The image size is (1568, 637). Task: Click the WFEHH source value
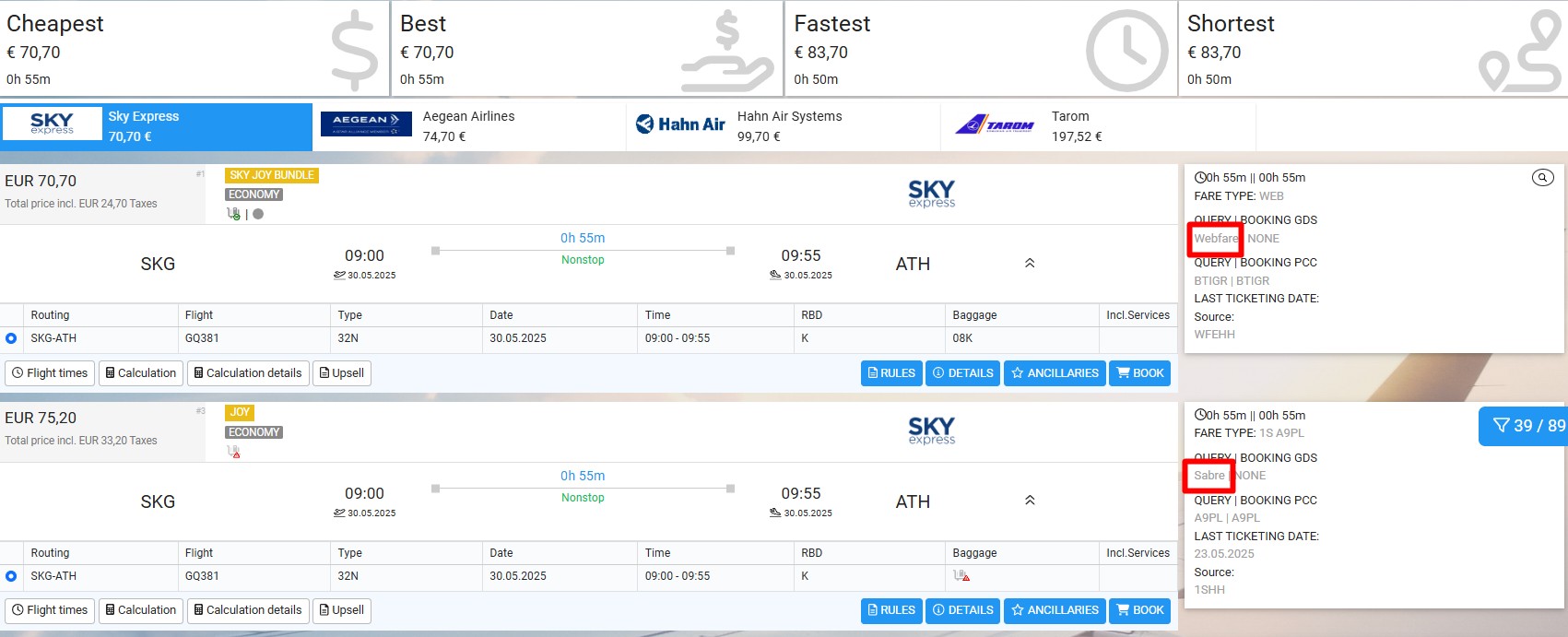coord(1214,335)
